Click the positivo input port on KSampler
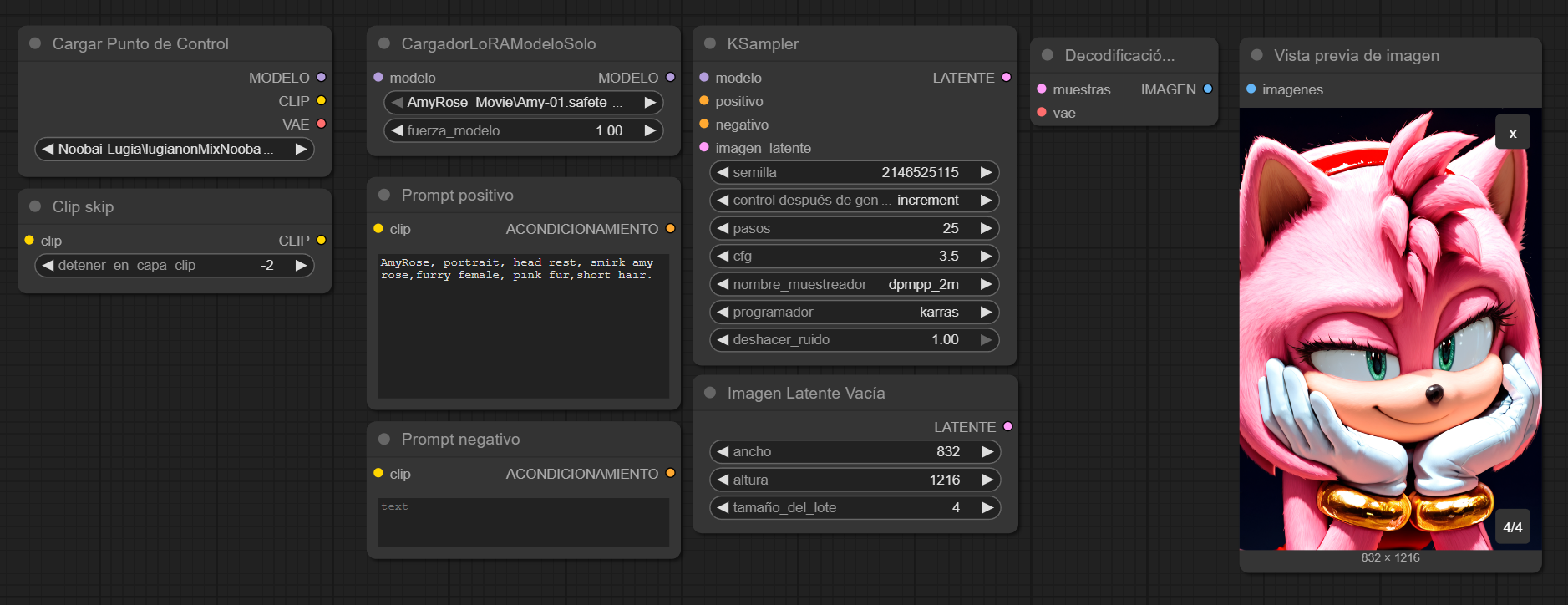Image resolution: width=1568 pixels, height=605 pixels. pos(704,100)
